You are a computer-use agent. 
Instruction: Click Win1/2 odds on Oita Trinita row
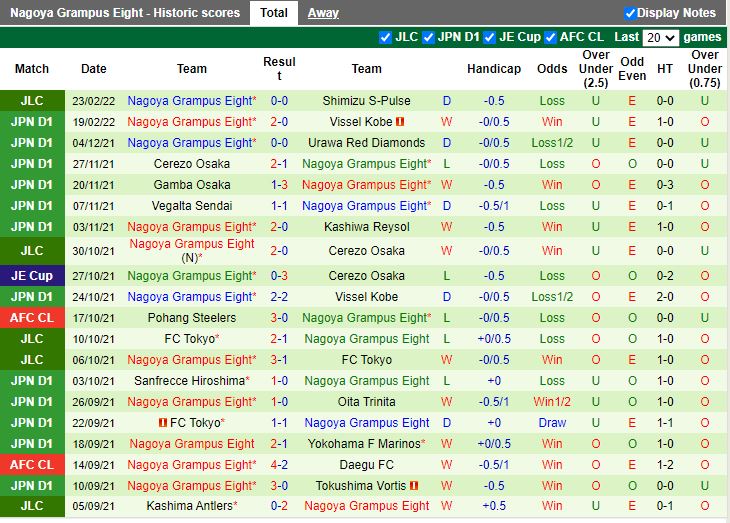click(552, 402)
